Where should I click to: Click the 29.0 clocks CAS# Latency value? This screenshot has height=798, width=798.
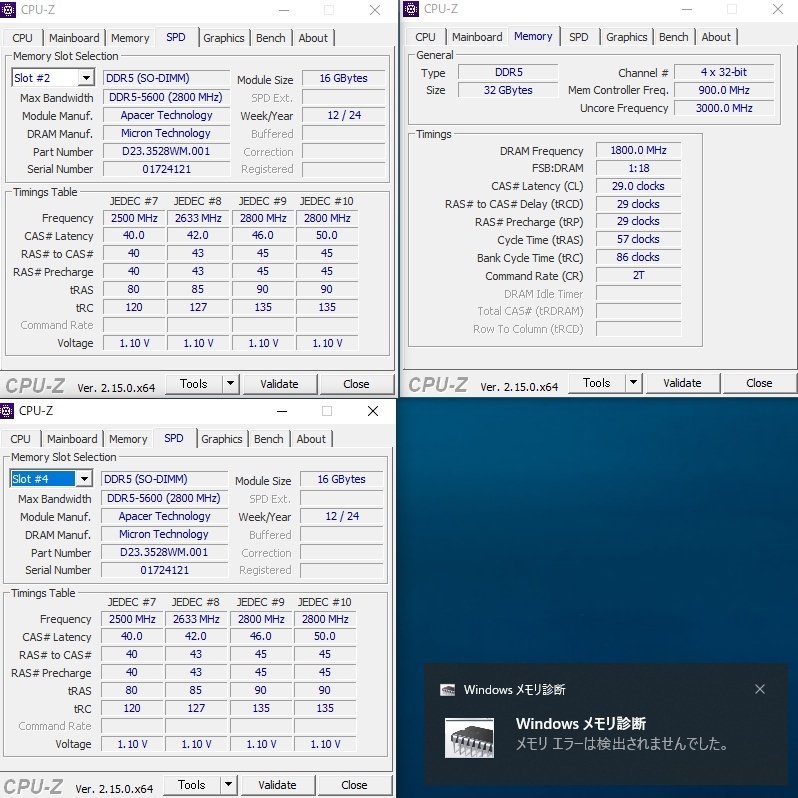[x=638, y=186]
